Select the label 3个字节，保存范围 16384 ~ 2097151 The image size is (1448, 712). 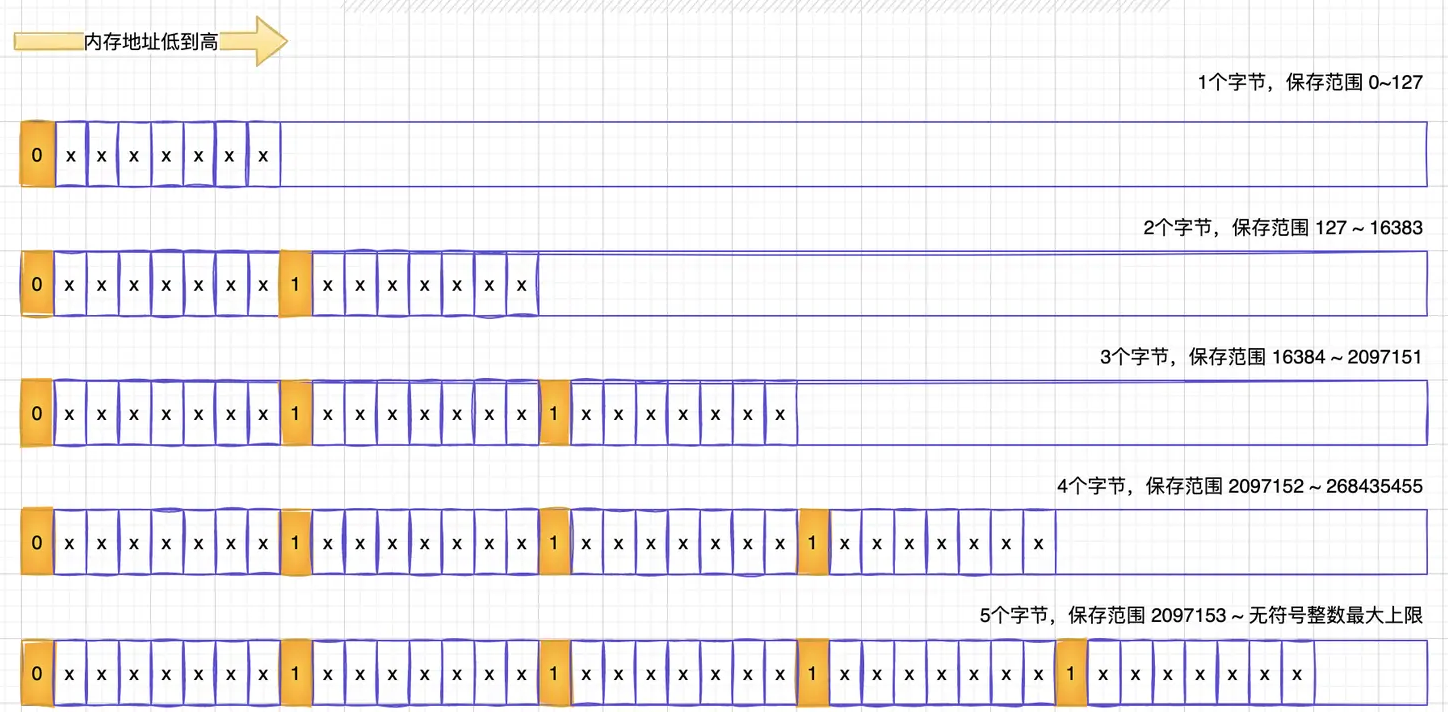coord(1260,357)
